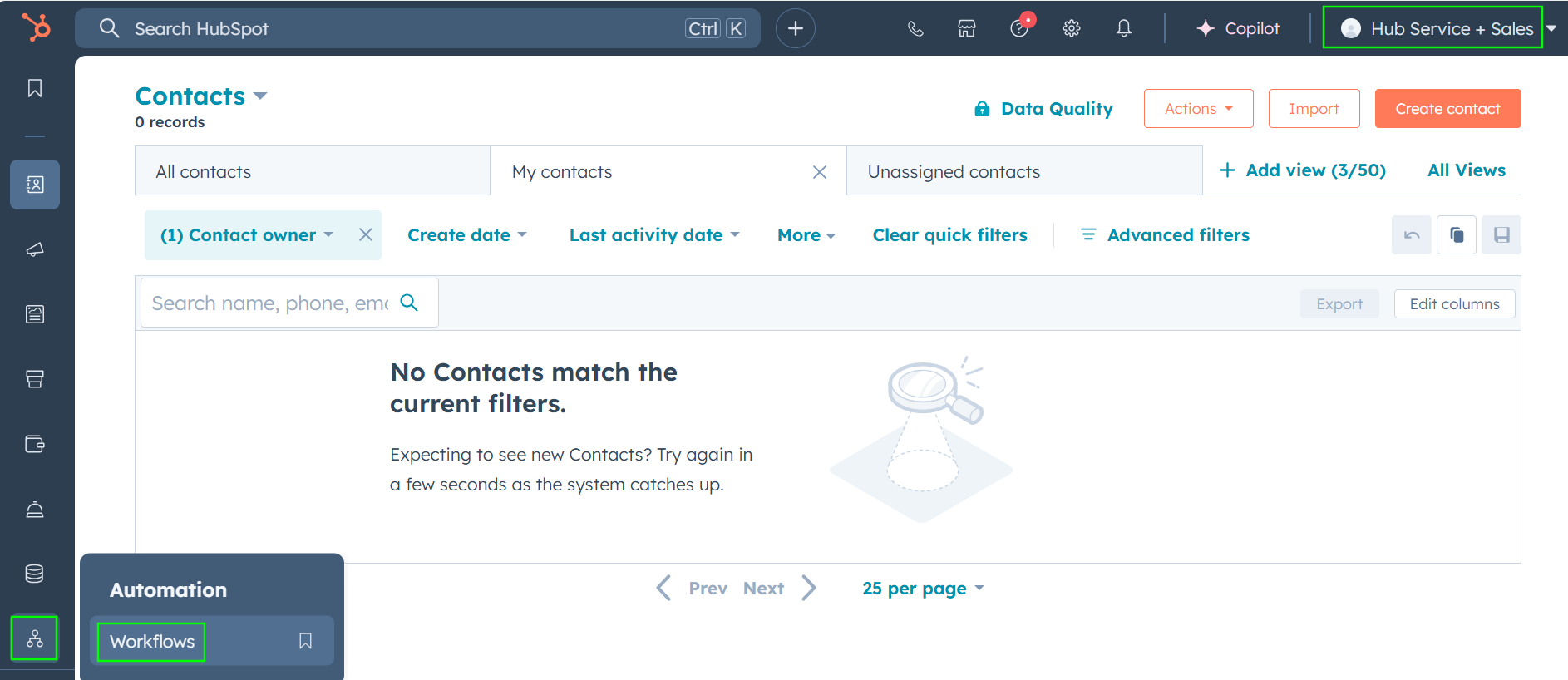Open the HubSpot sprocket home logo
Image resolution: width=1568 pixels, height=680 pixels.
click(36, 27)
